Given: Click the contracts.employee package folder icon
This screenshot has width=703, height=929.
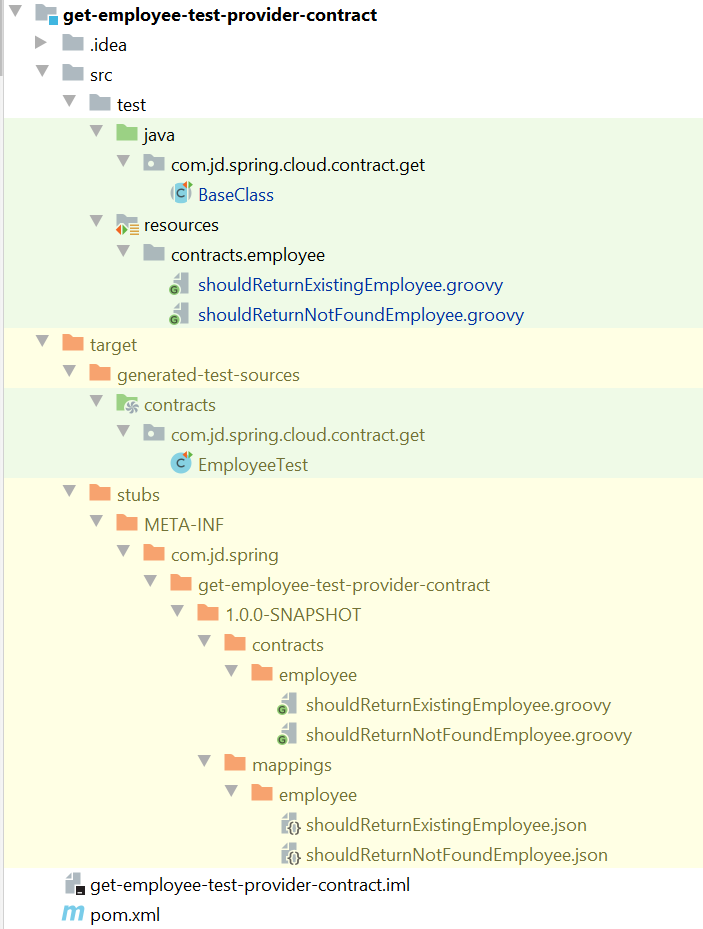Looking at the screenshot, I should [154, 254].
